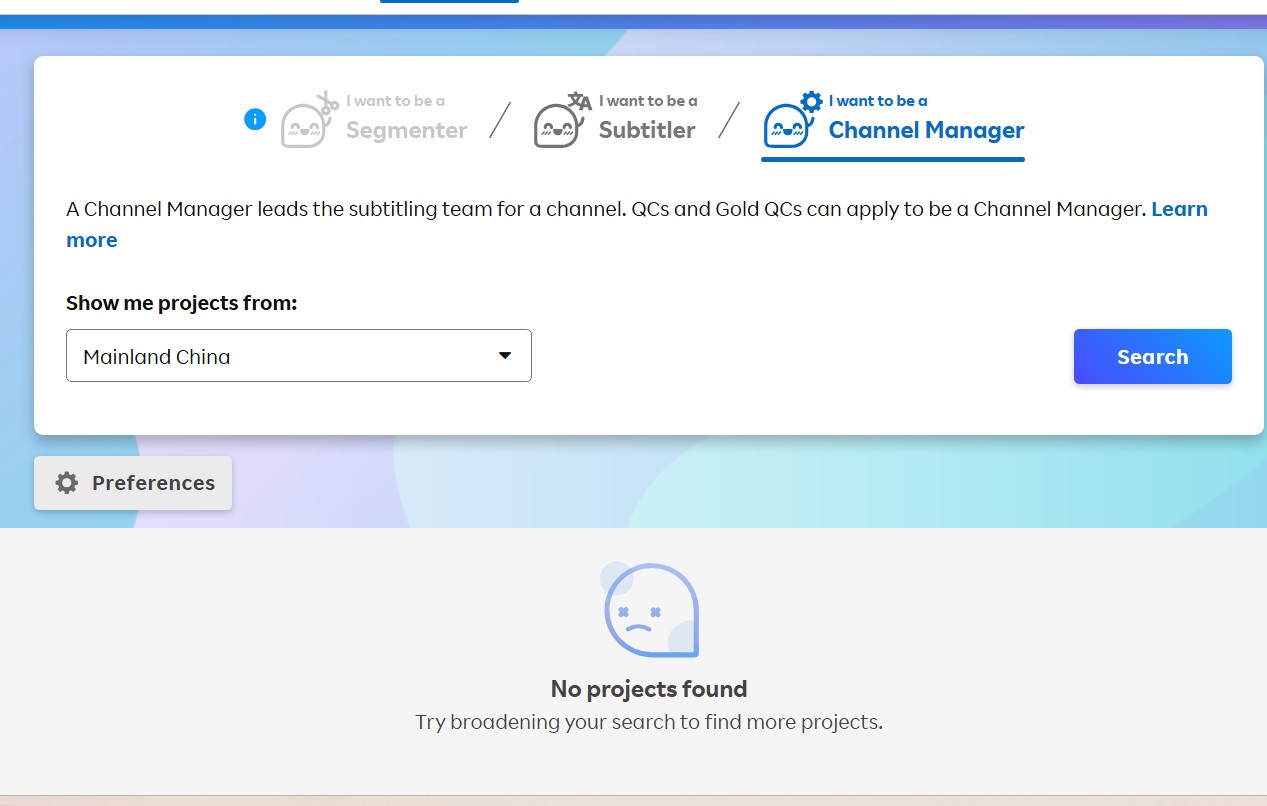Click the gear icon in Preferences

67,483
